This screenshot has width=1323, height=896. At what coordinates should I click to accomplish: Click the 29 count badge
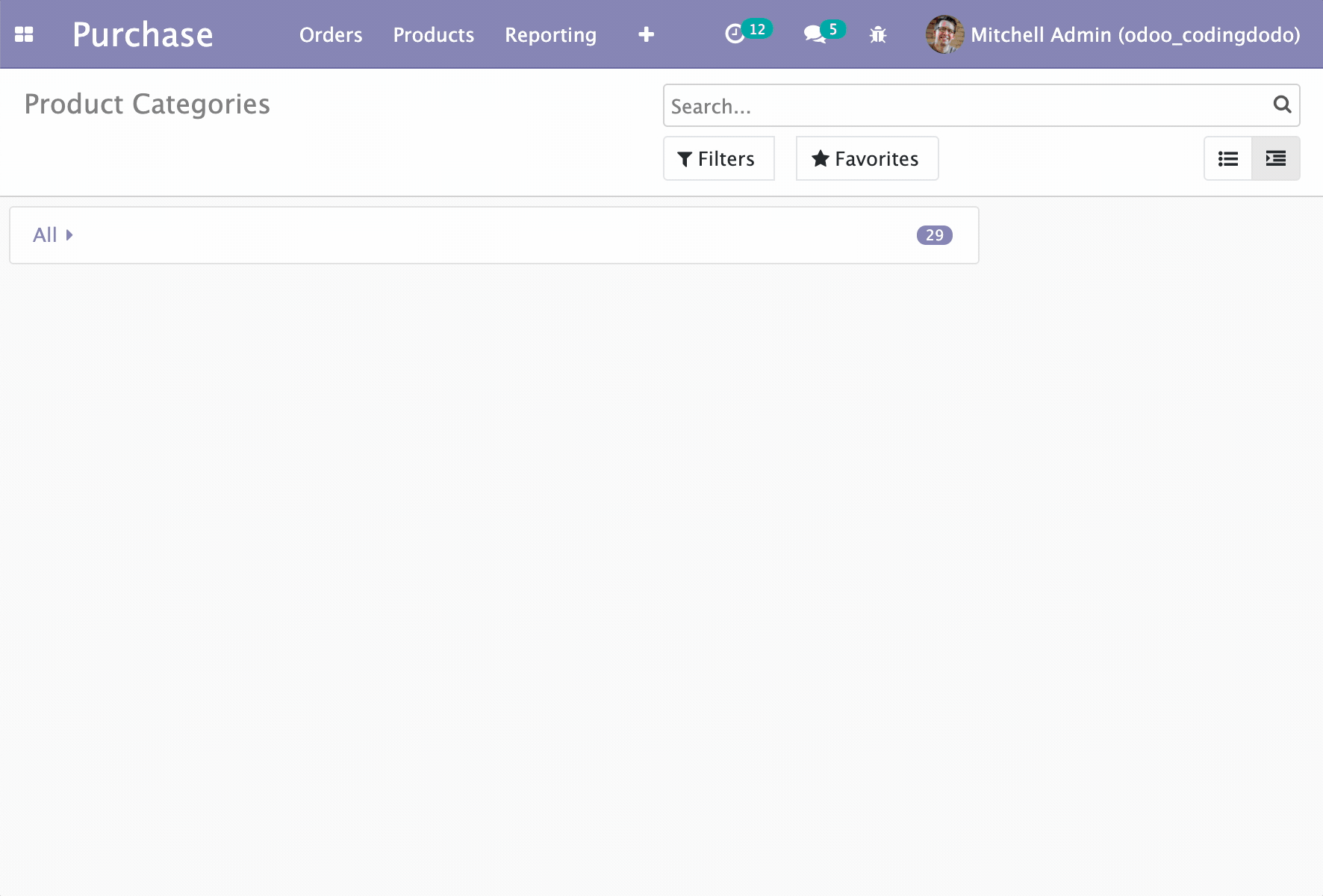[x=935, y=235]
